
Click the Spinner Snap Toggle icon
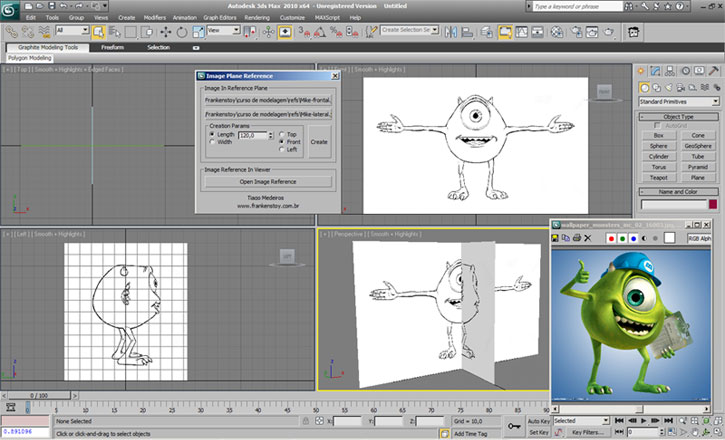[352, 32]
